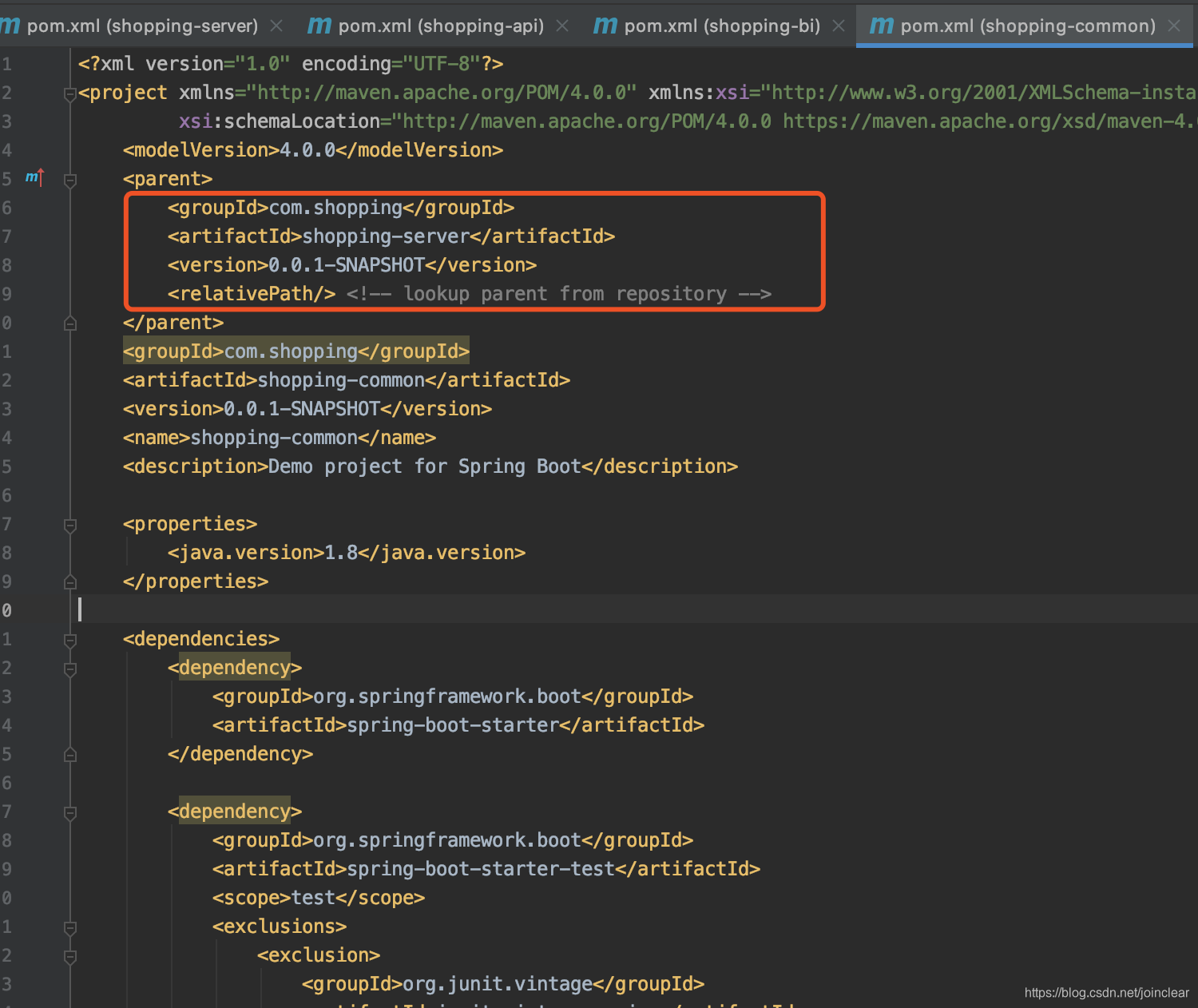Screen dimensions: 1198x1008
Task: Click fold end marker at </parent>
Action: 70,323
